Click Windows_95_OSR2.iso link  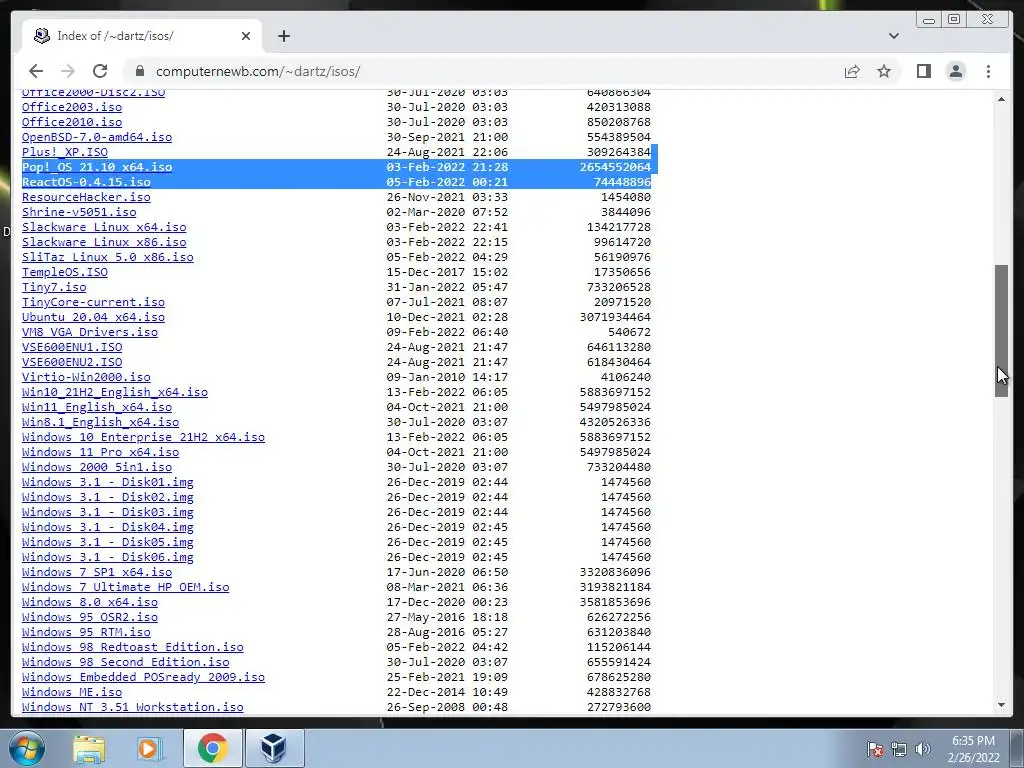coord(89,618)
